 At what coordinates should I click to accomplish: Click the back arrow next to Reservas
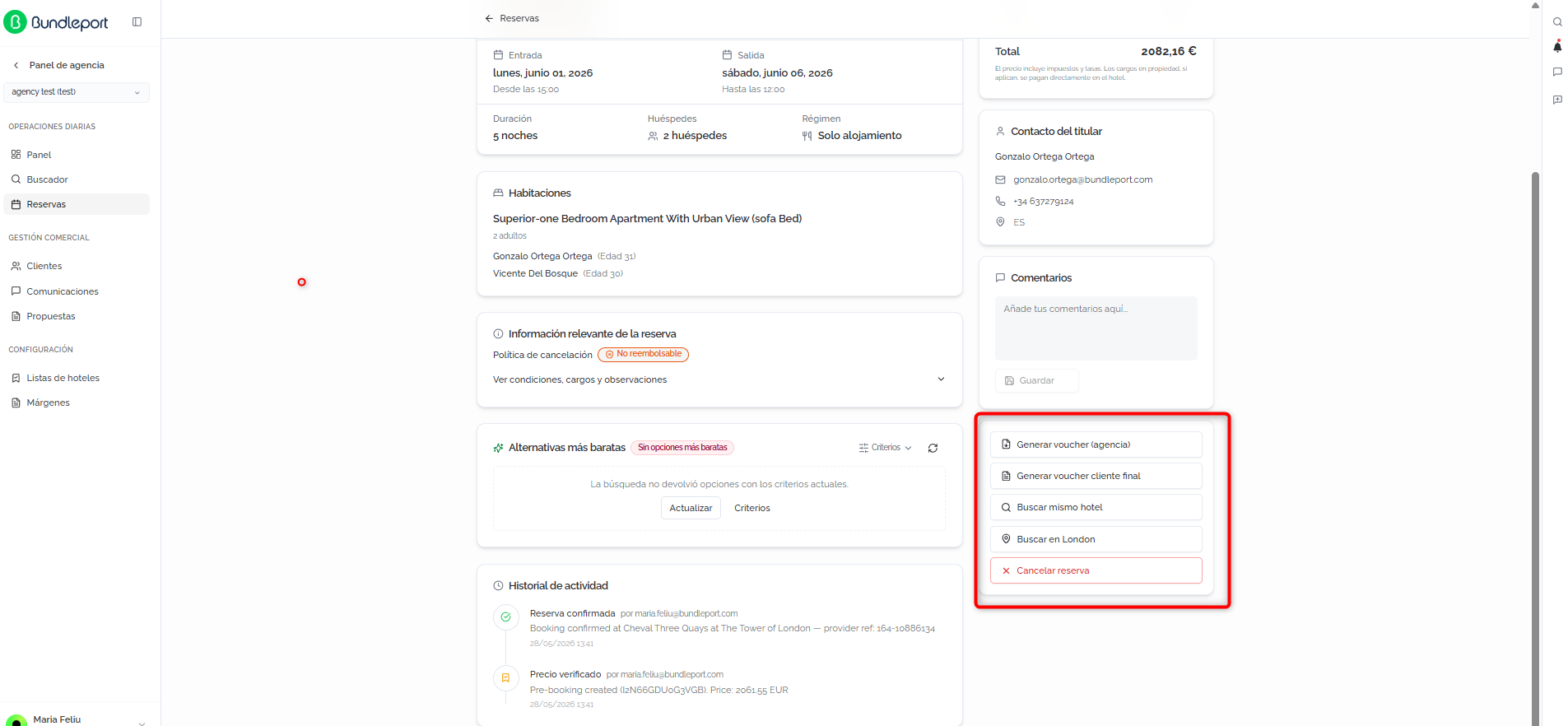[x=489, y=18]
